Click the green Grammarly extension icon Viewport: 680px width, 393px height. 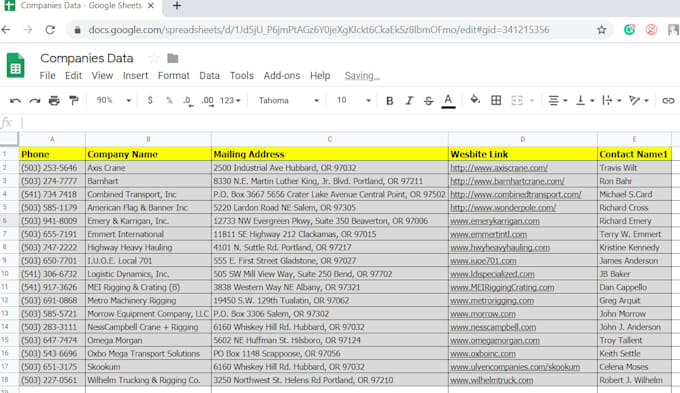click(630, 29)
